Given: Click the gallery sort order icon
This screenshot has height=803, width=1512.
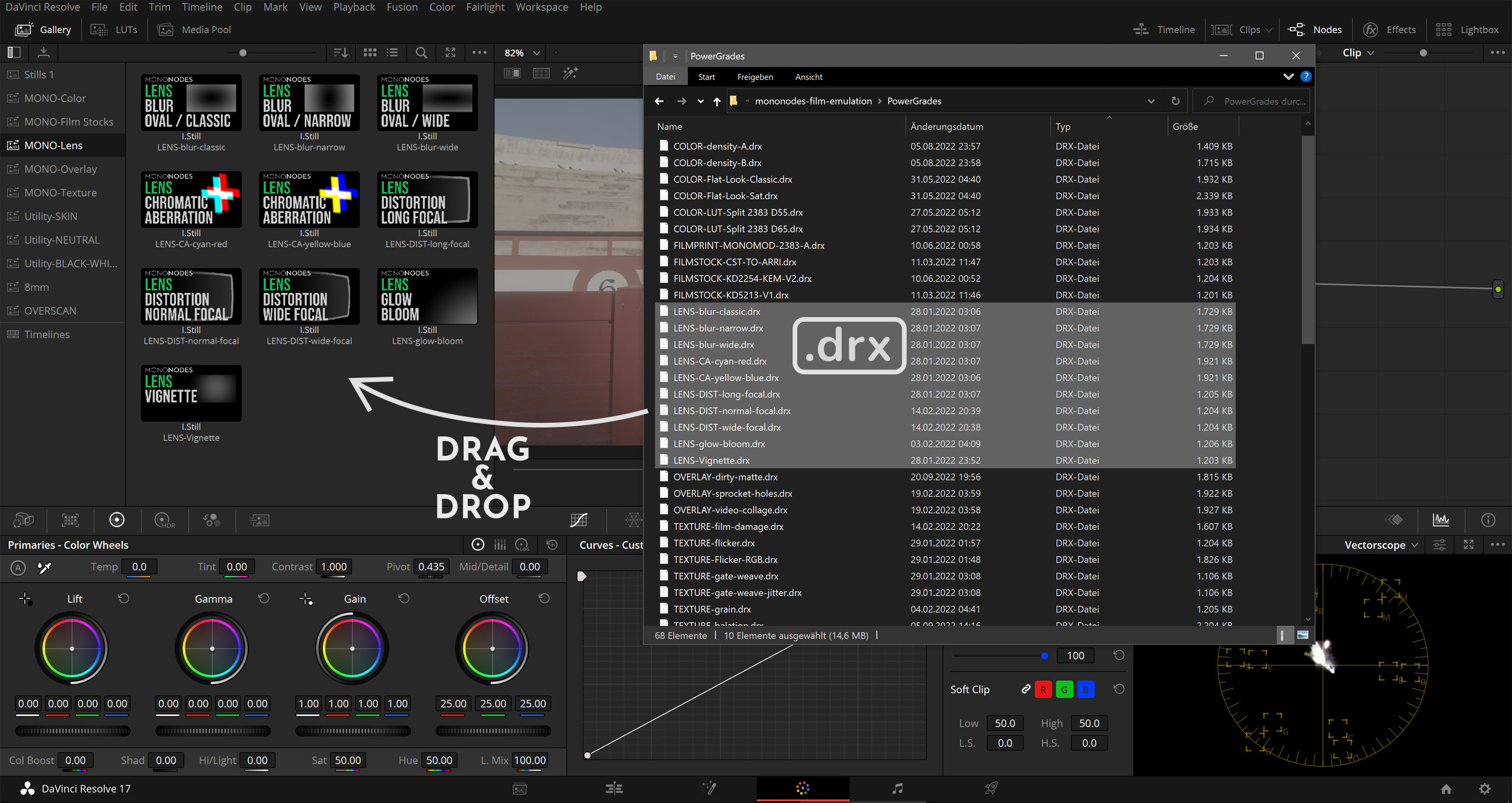Looking at the screenshot, I should [x=341, y=53].
